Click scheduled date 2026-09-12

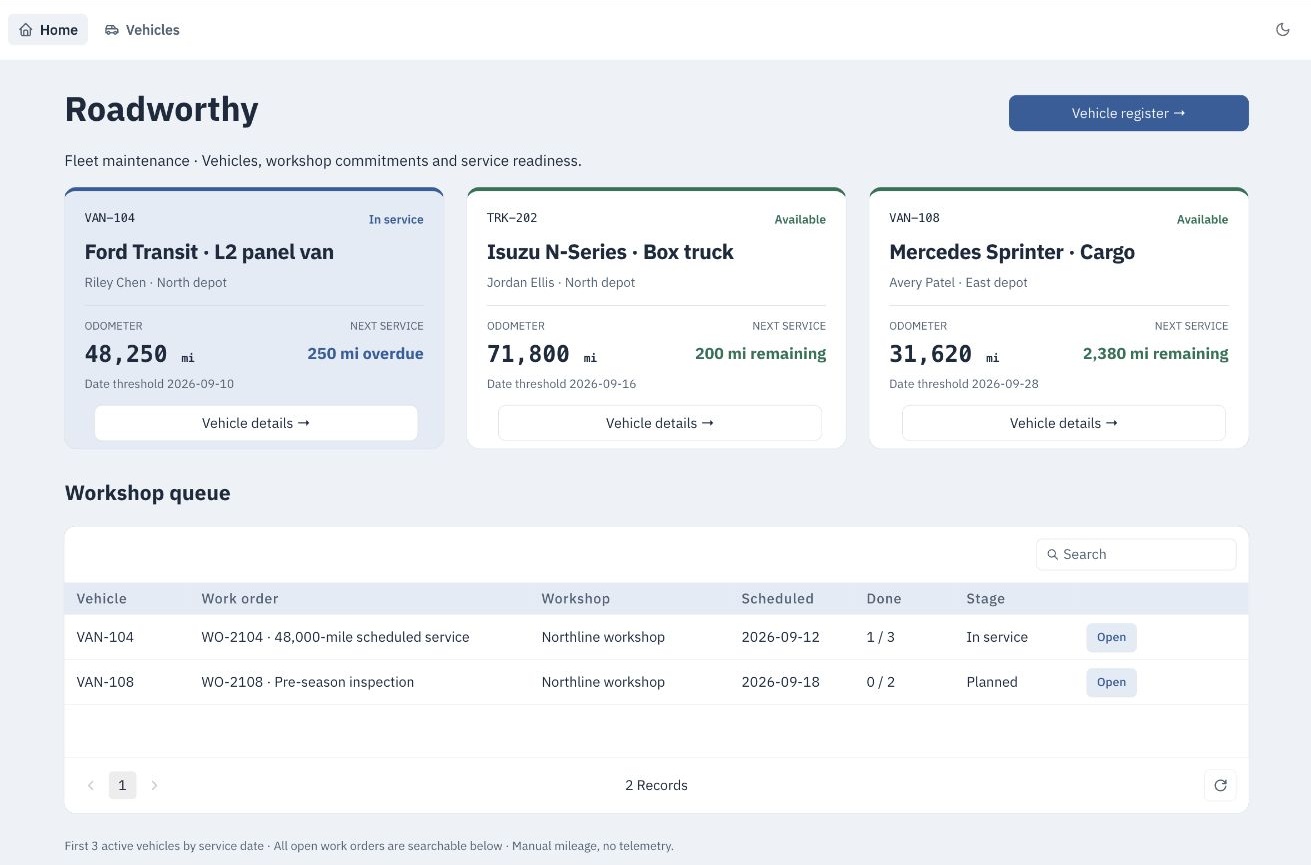(x=780, y=637)
